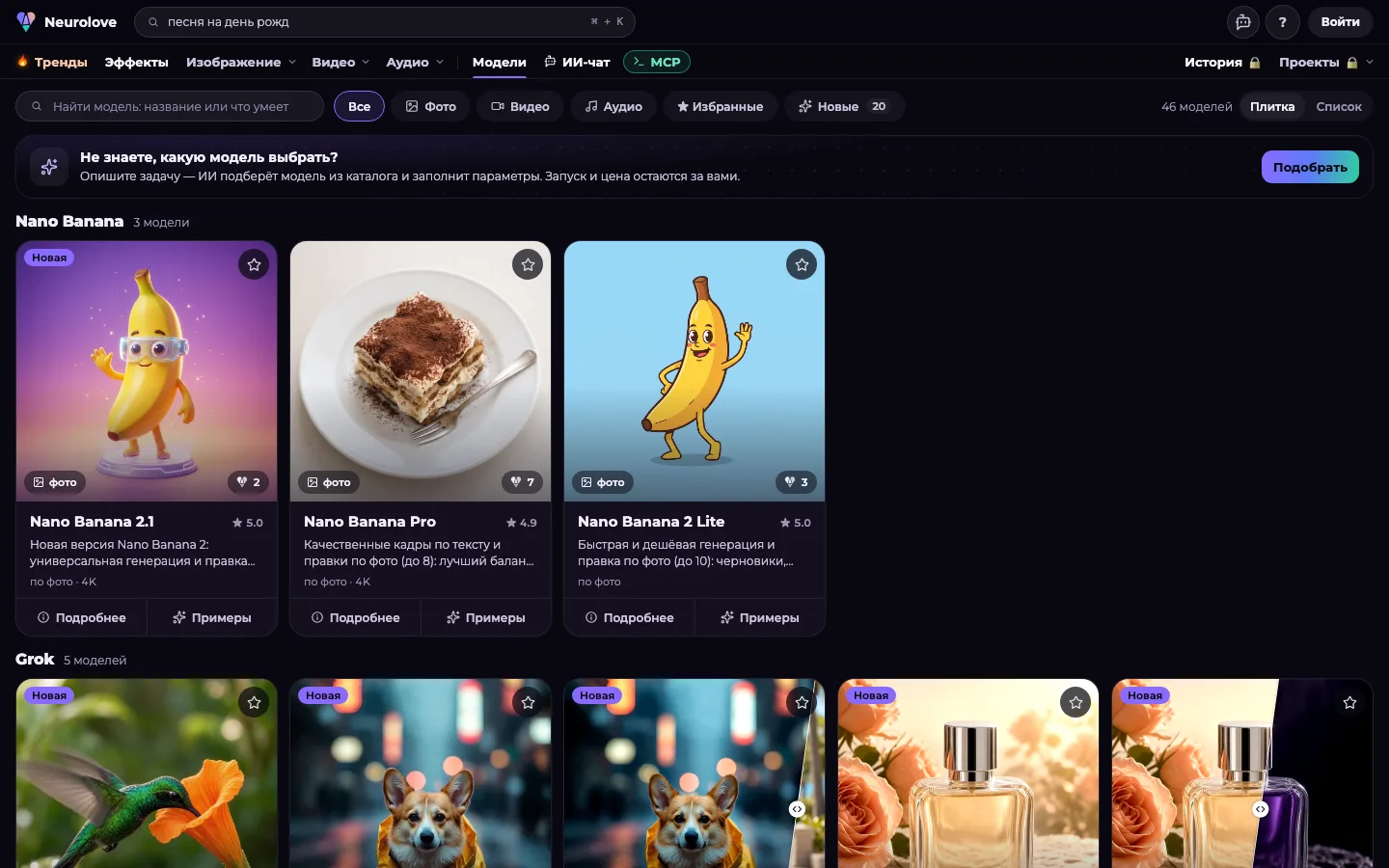Expand the Изображение dropdown menu
The height and width of the screenshot is (868, 1389).
[241, 62]
